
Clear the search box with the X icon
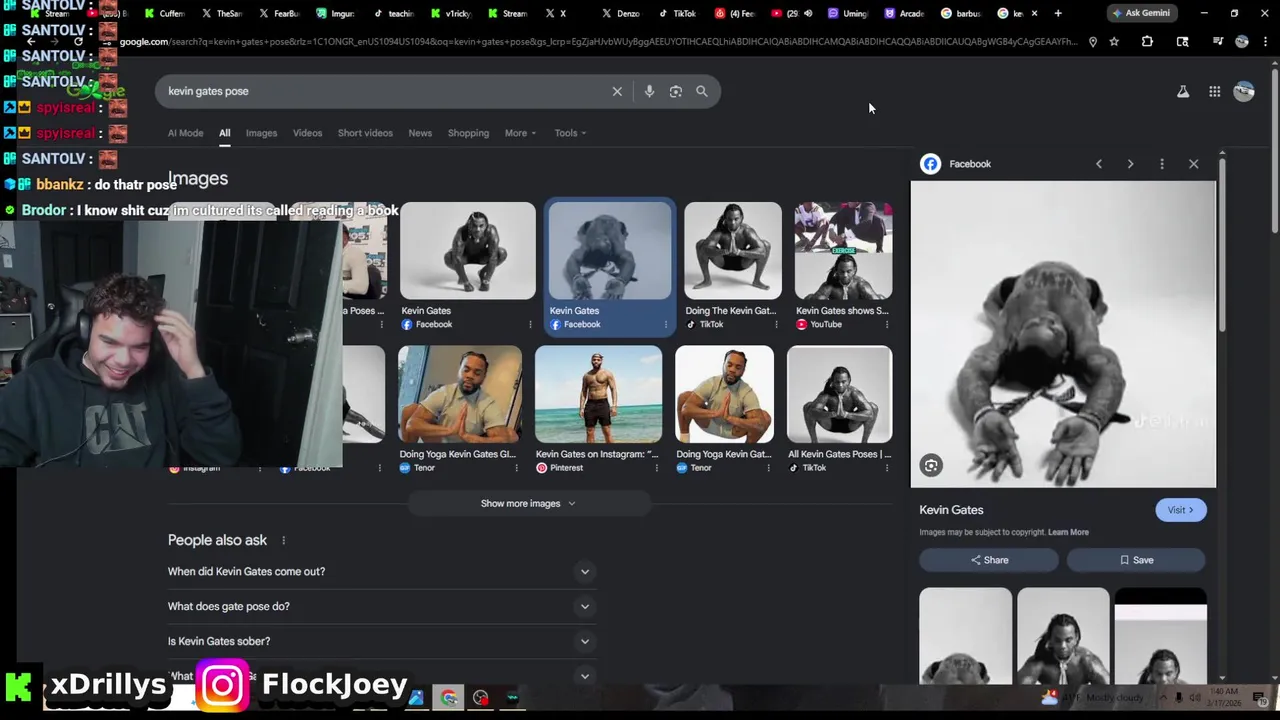point(617,91)
